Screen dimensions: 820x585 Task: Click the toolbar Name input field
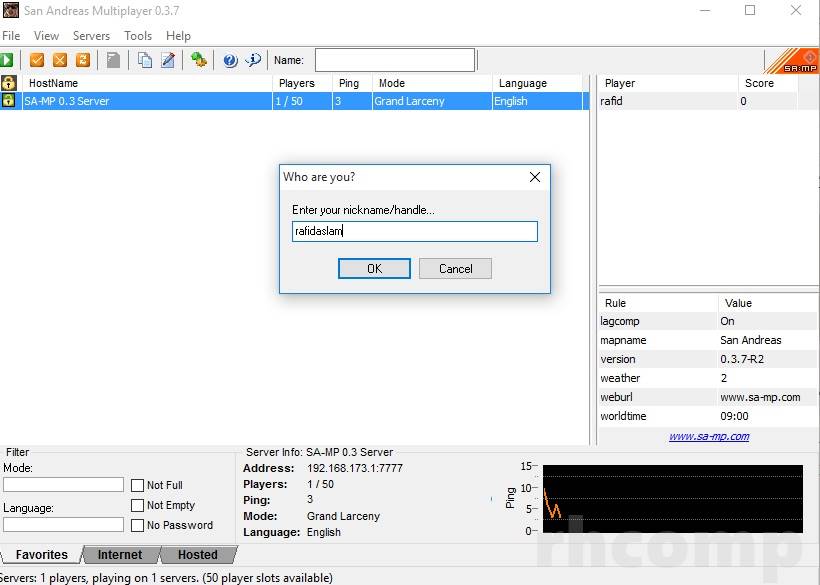tap(395, 60)
